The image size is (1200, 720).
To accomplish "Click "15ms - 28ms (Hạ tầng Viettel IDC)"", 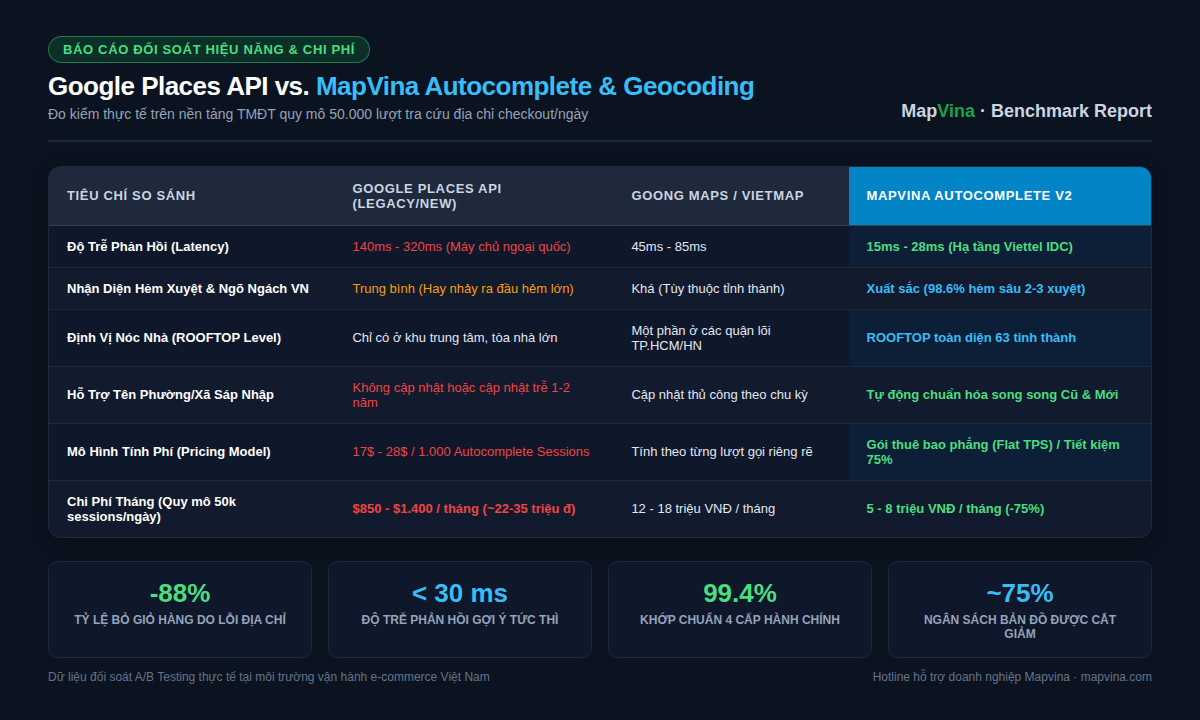I will [x=969, y=247].
